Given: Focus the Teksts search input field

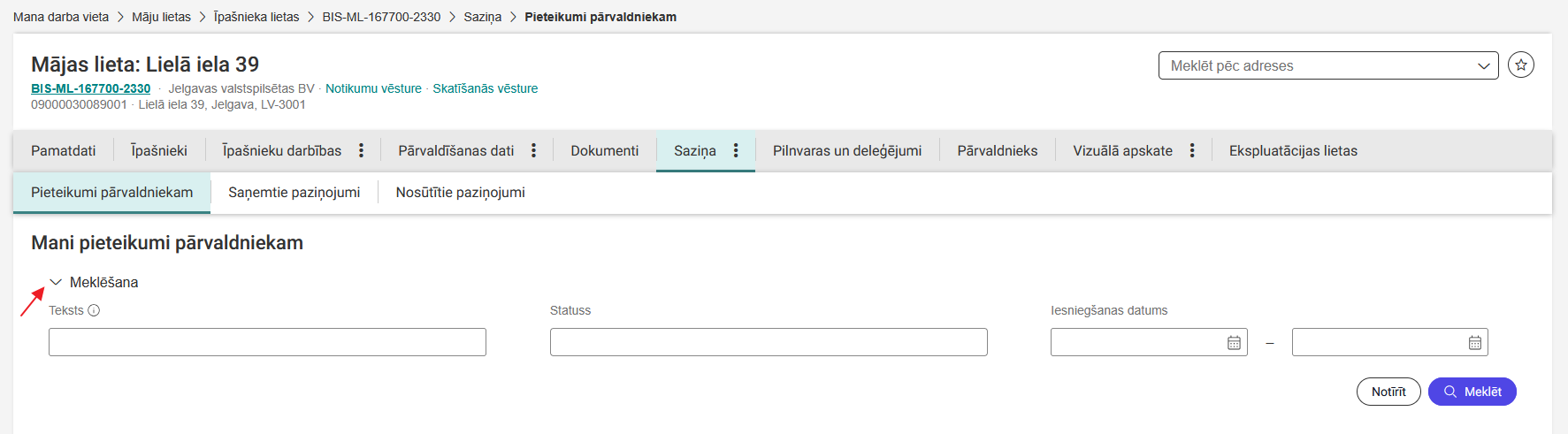Looking at the screenshot, I should 267,342.
